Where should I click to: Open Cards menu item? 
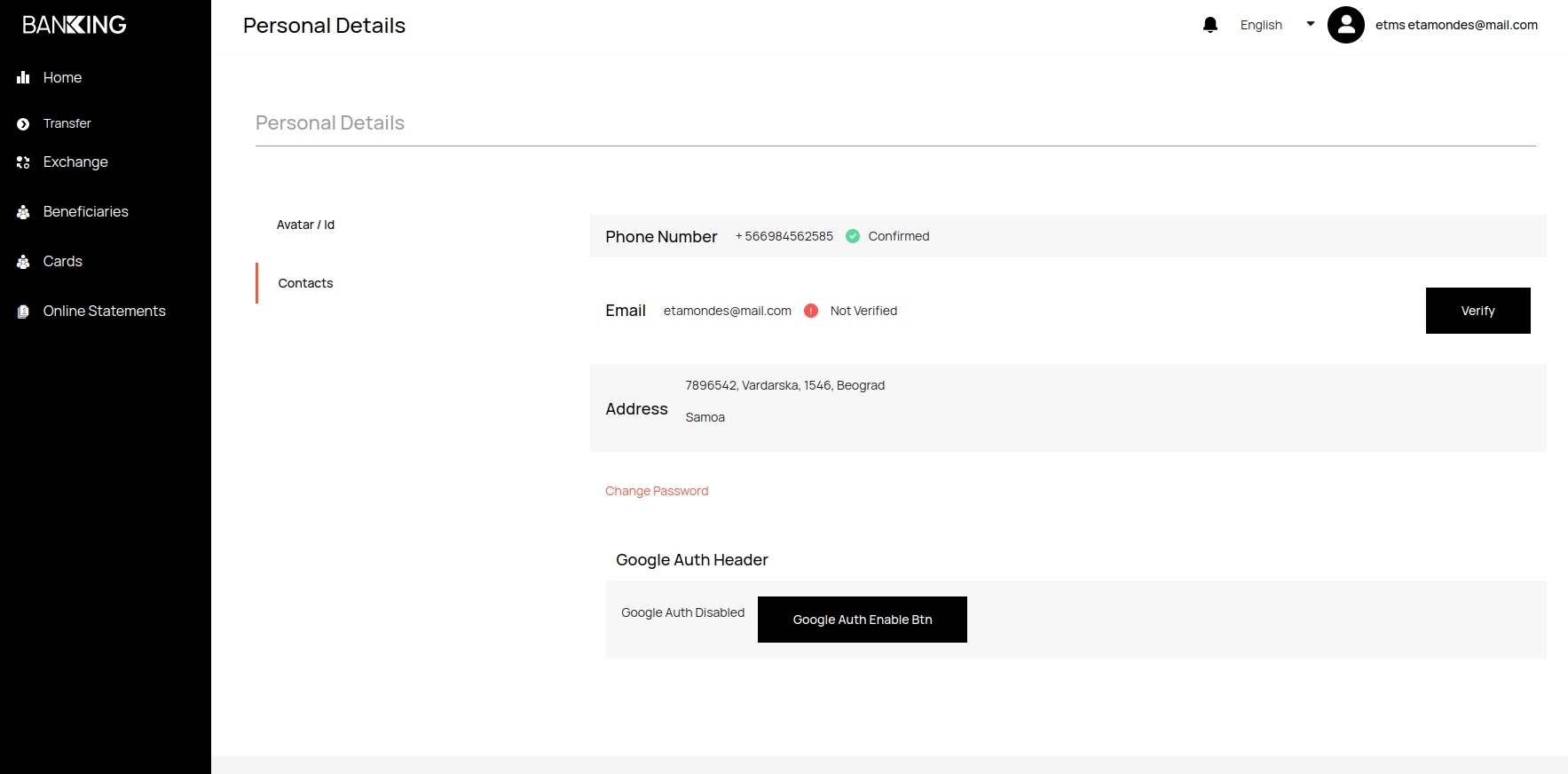(63, 261)
